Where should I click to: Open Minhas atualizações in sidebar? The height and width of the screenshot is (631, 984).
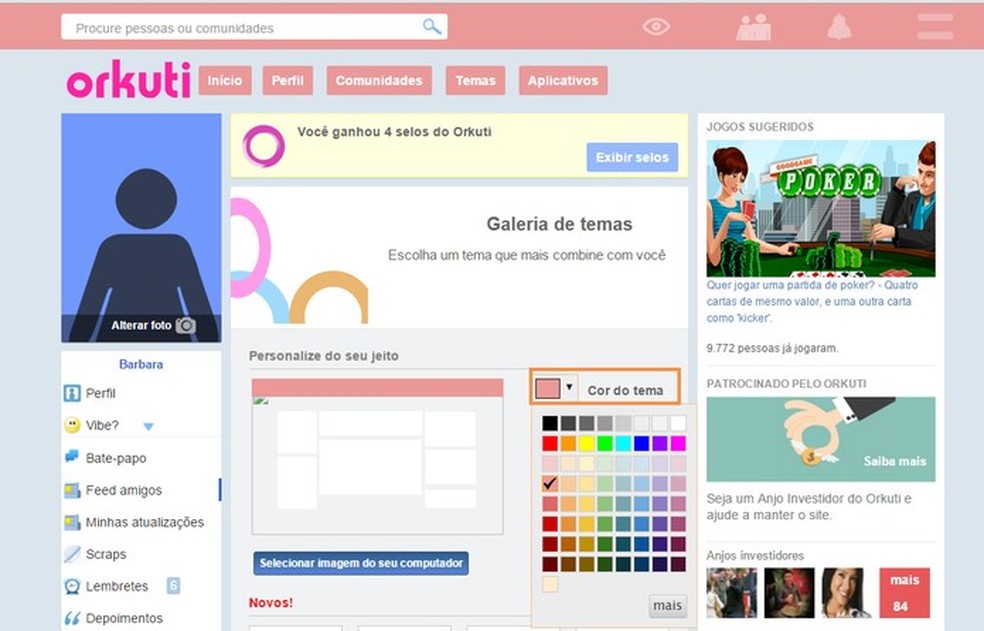[145, 522]
